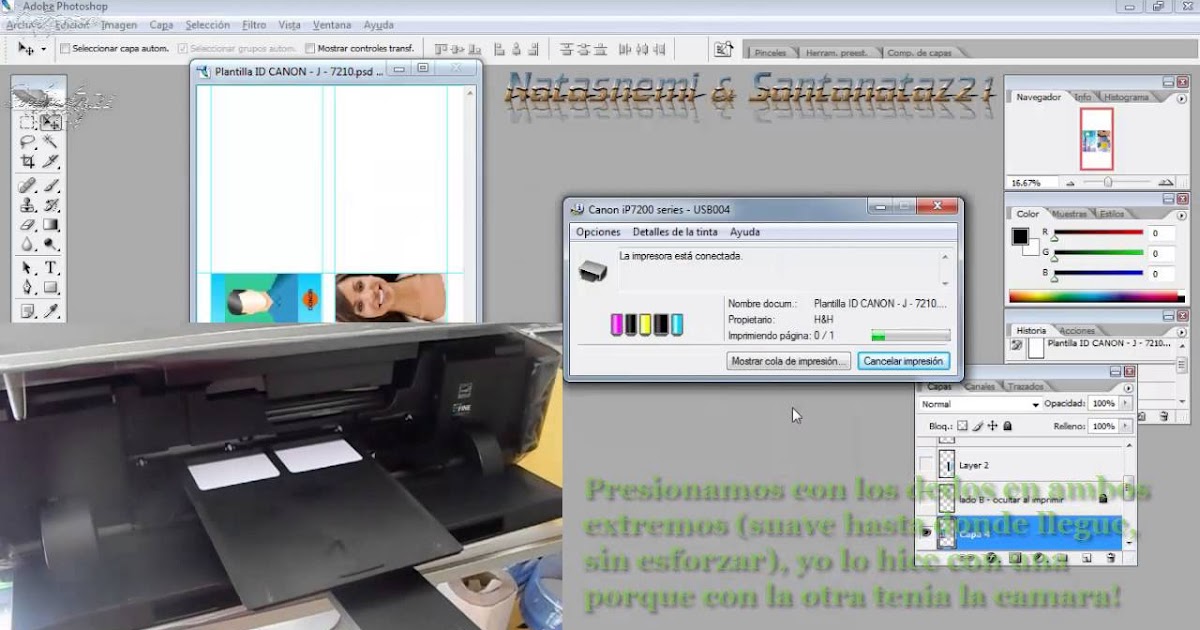This screenshot has height=630, width=1200.
Task: Select the Crop tool
Action: pos(28,161)
